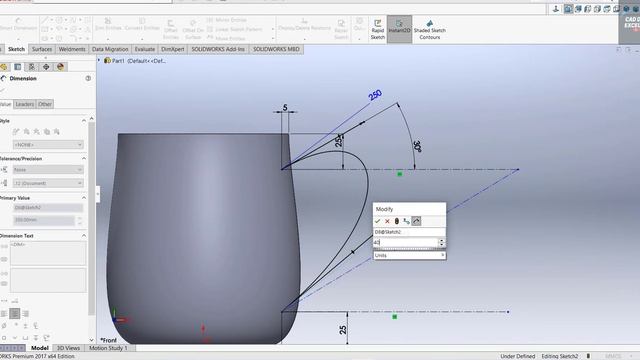Click the save style icon
Image resolution: width=640 pixels, height=360 pixels.
click(x=47, y=131)
